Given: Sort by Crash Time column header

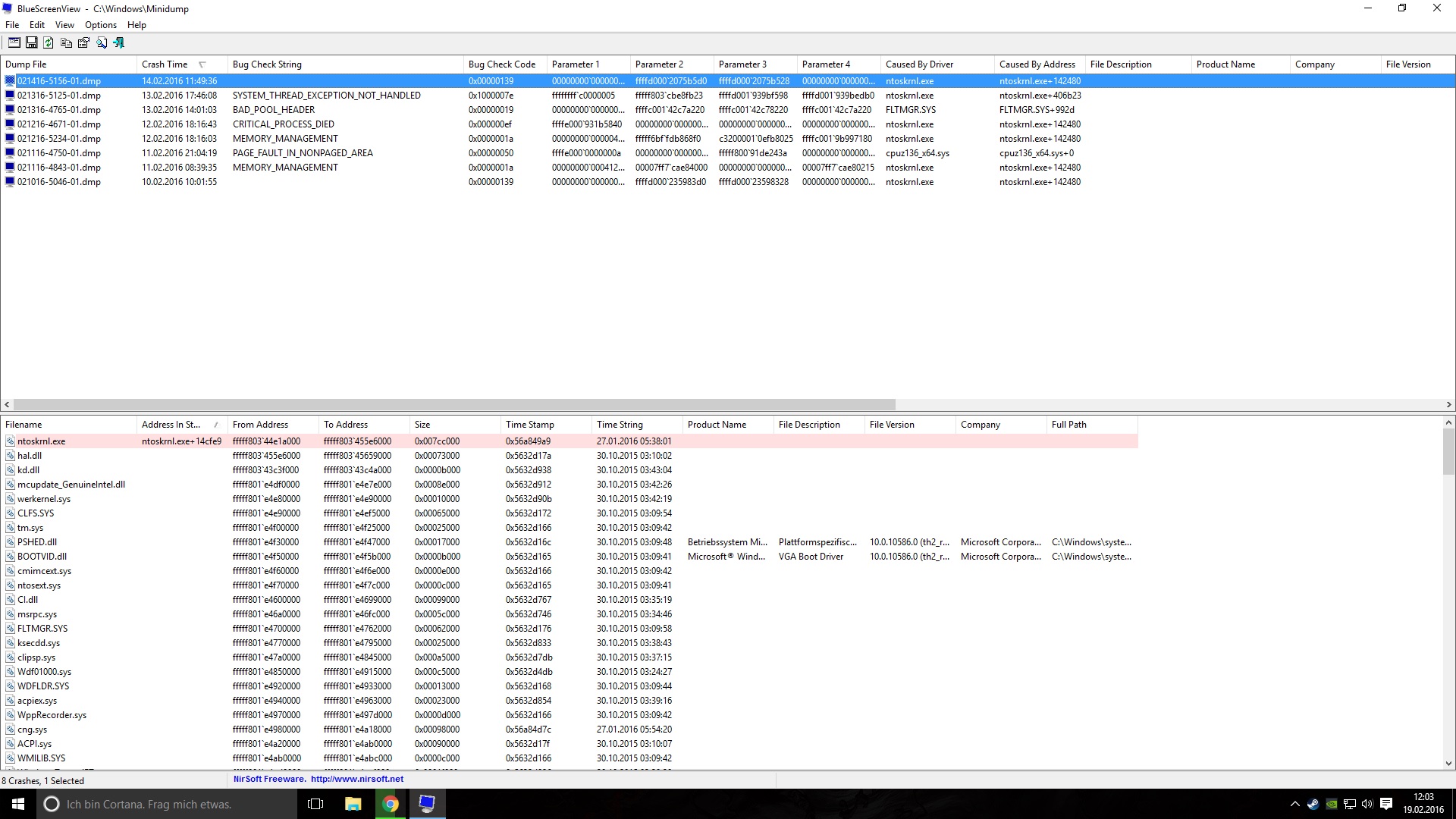Looking at the screenshot, I should 165,64.
